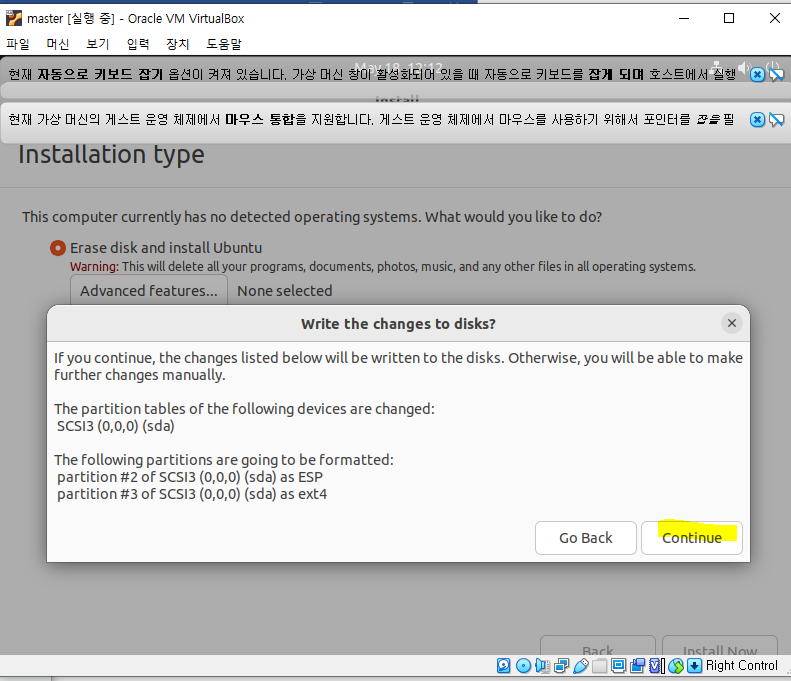
Task: Open the 보기 menu
Action: tap(97, 44)
